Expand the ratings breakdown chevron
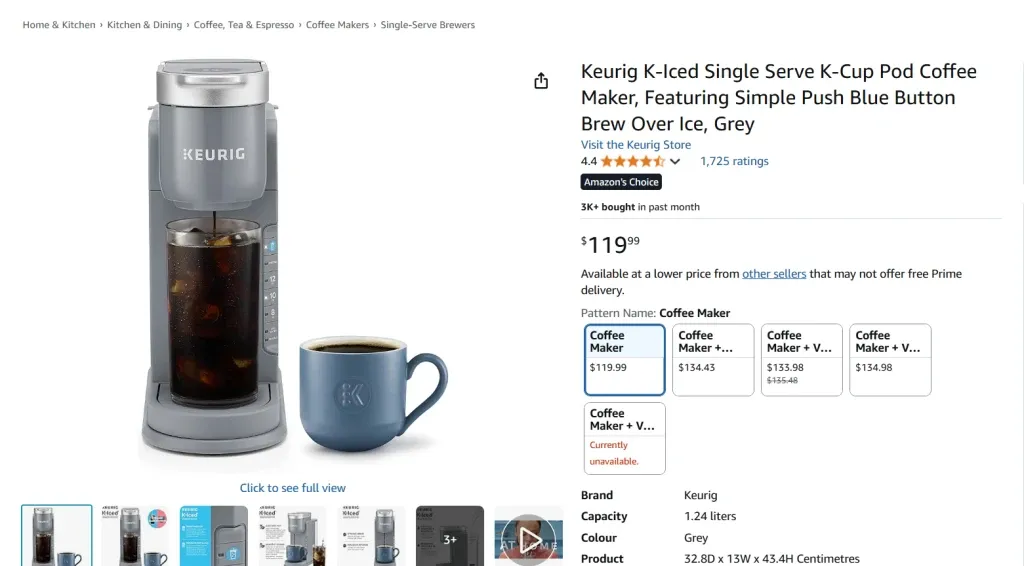This screenshot has height=566, width=1024. tap(675, 162)
